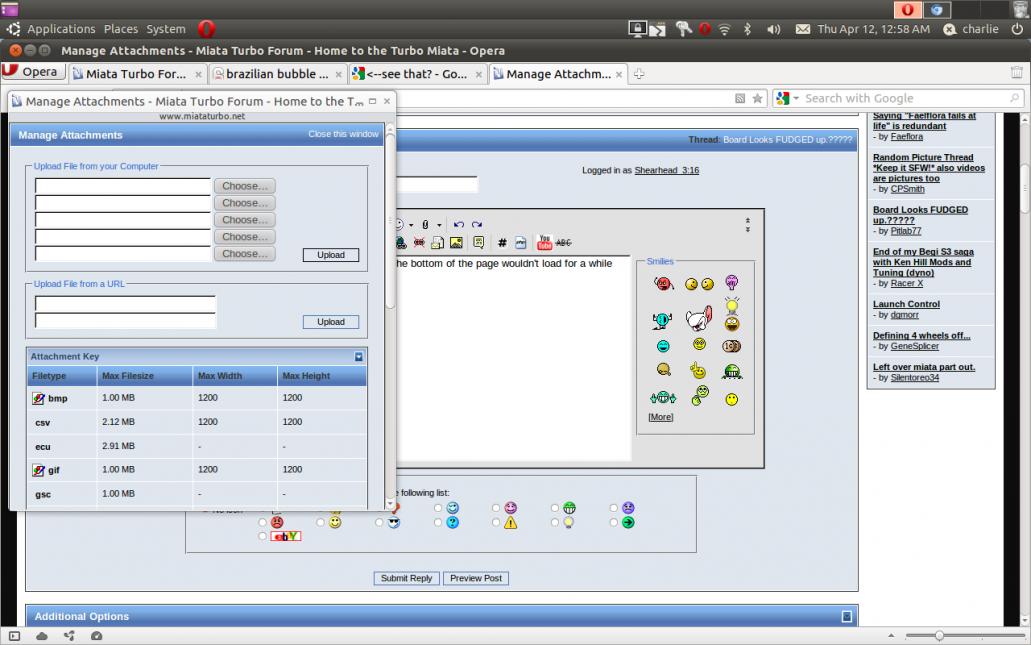Screen dimensions: 1031x645
Task: Select the yellow warning triangle post icon
Action: tap(510, 523)
